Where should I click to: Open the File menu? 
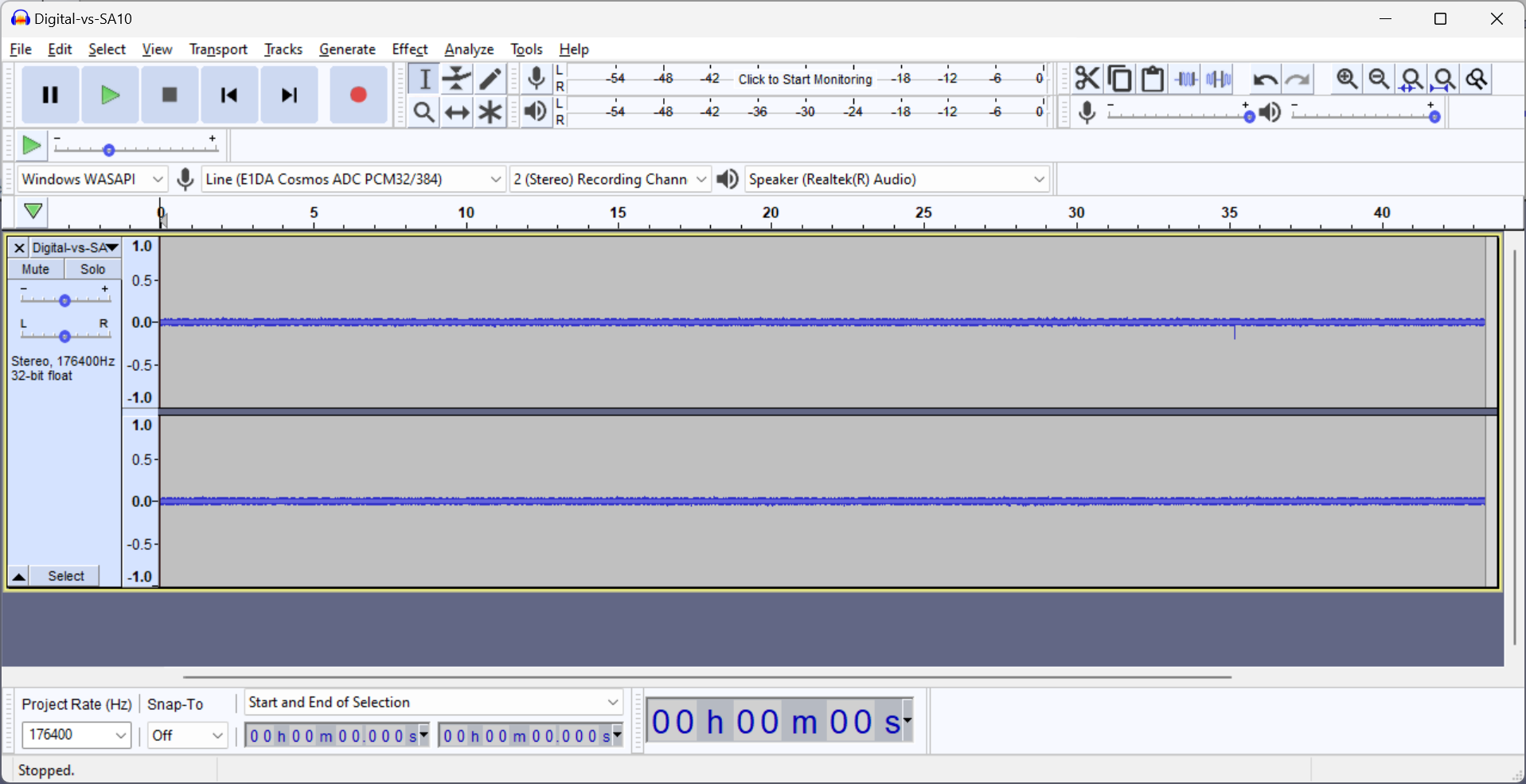point(21,49)
